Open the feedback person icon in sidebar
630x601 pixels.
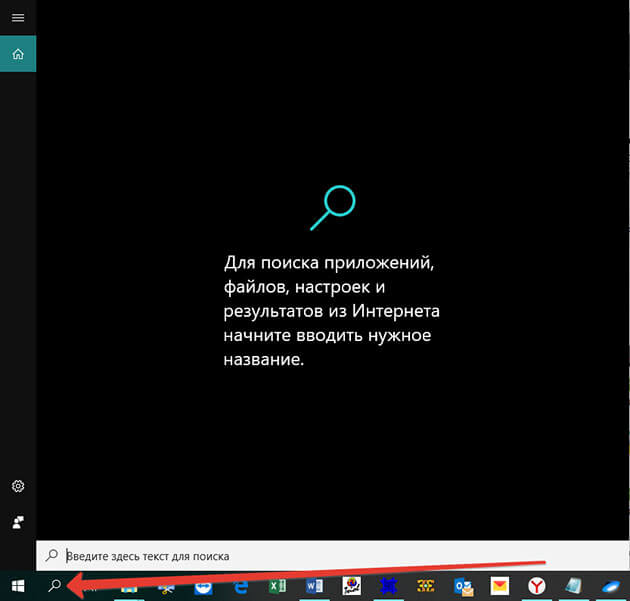tap(18, 522)
